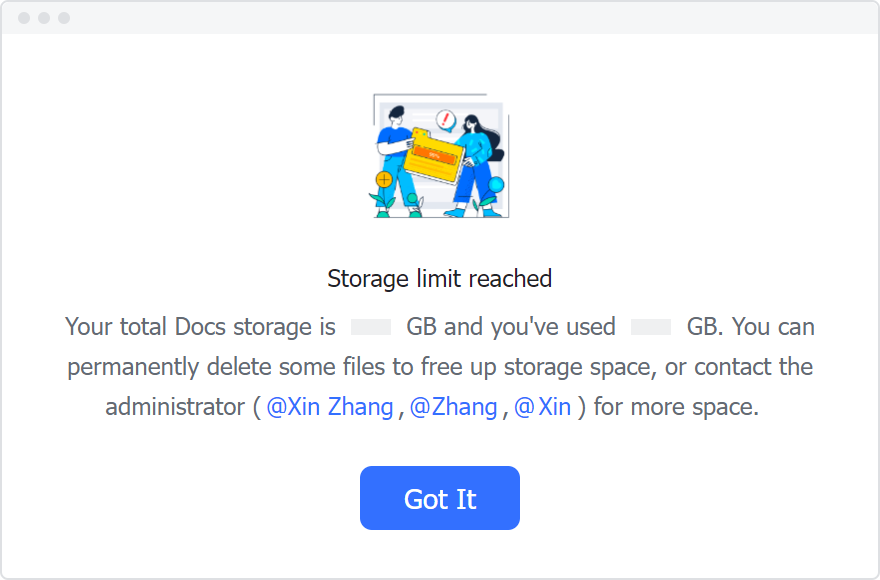Click the second masked GB value placeholder

pyautogui.click(x=649, y=326)
